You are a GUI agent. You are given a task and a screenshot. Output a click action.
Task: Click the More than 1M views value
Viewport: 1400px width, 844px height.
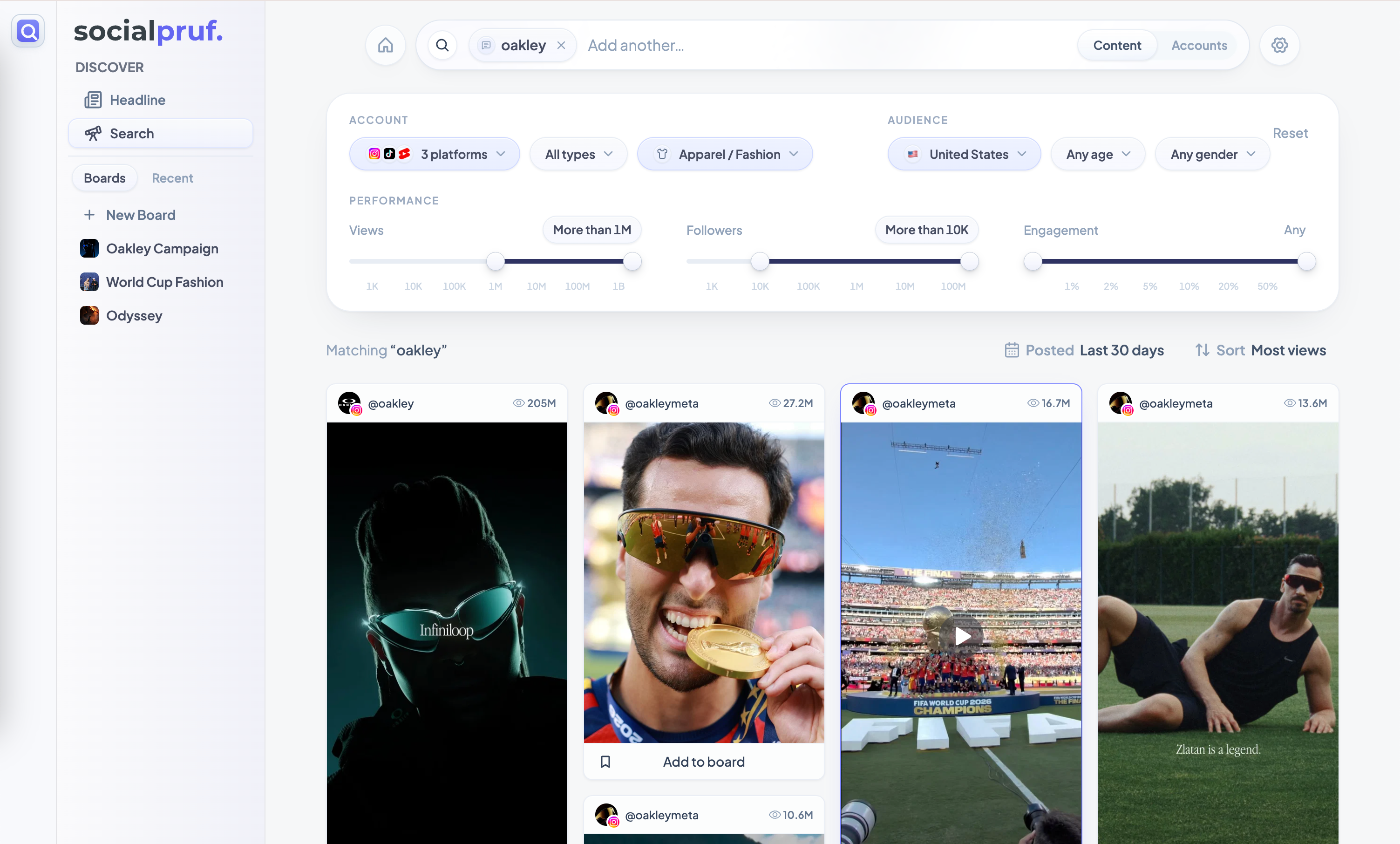[x=592, y=230]
